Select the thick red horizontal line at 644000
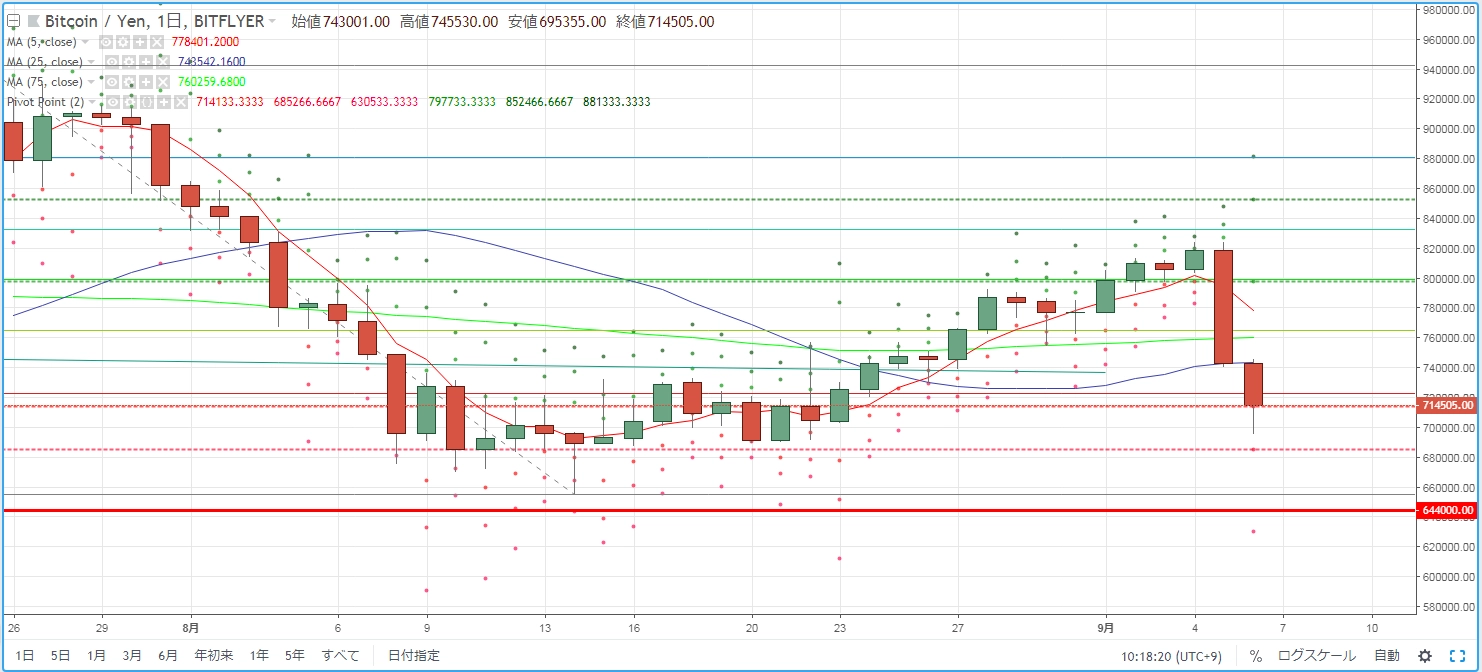Viewport: 1482px width, 672px height. (708, 510)
